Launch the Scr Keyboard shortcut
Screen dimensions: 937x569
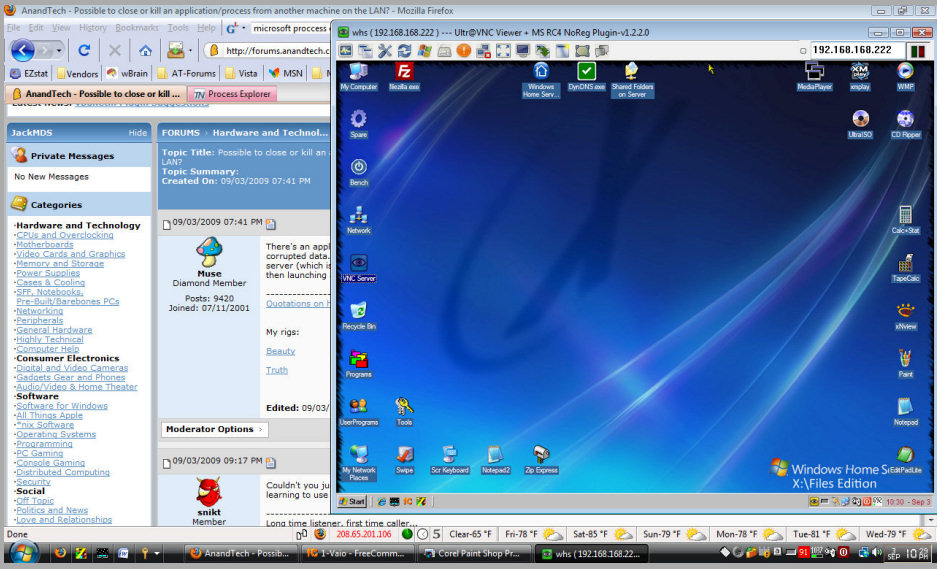450,459
